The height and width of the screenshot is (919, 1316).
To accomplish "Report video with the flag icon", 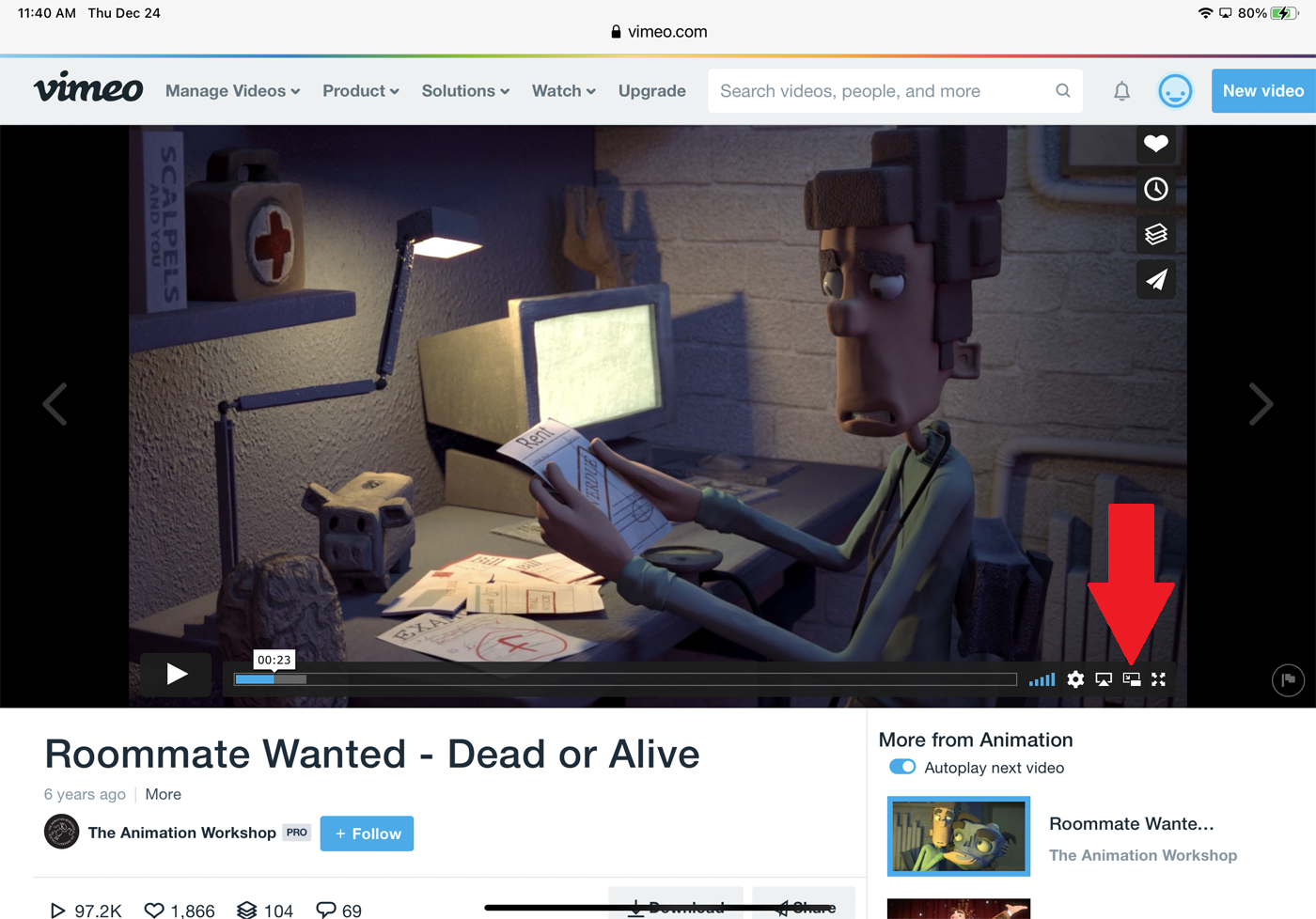I will click(1288, 679).
